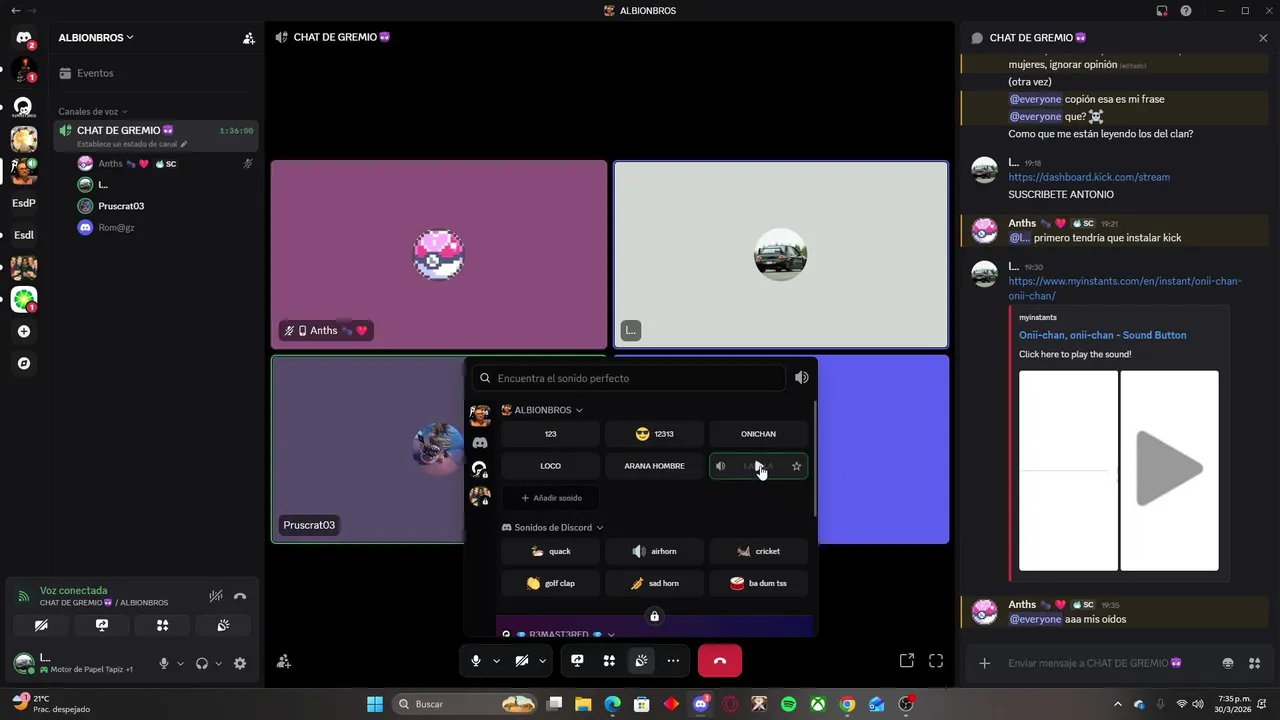Play the 12313 sound
This screenshot has width=1280, height=720.
654,434
